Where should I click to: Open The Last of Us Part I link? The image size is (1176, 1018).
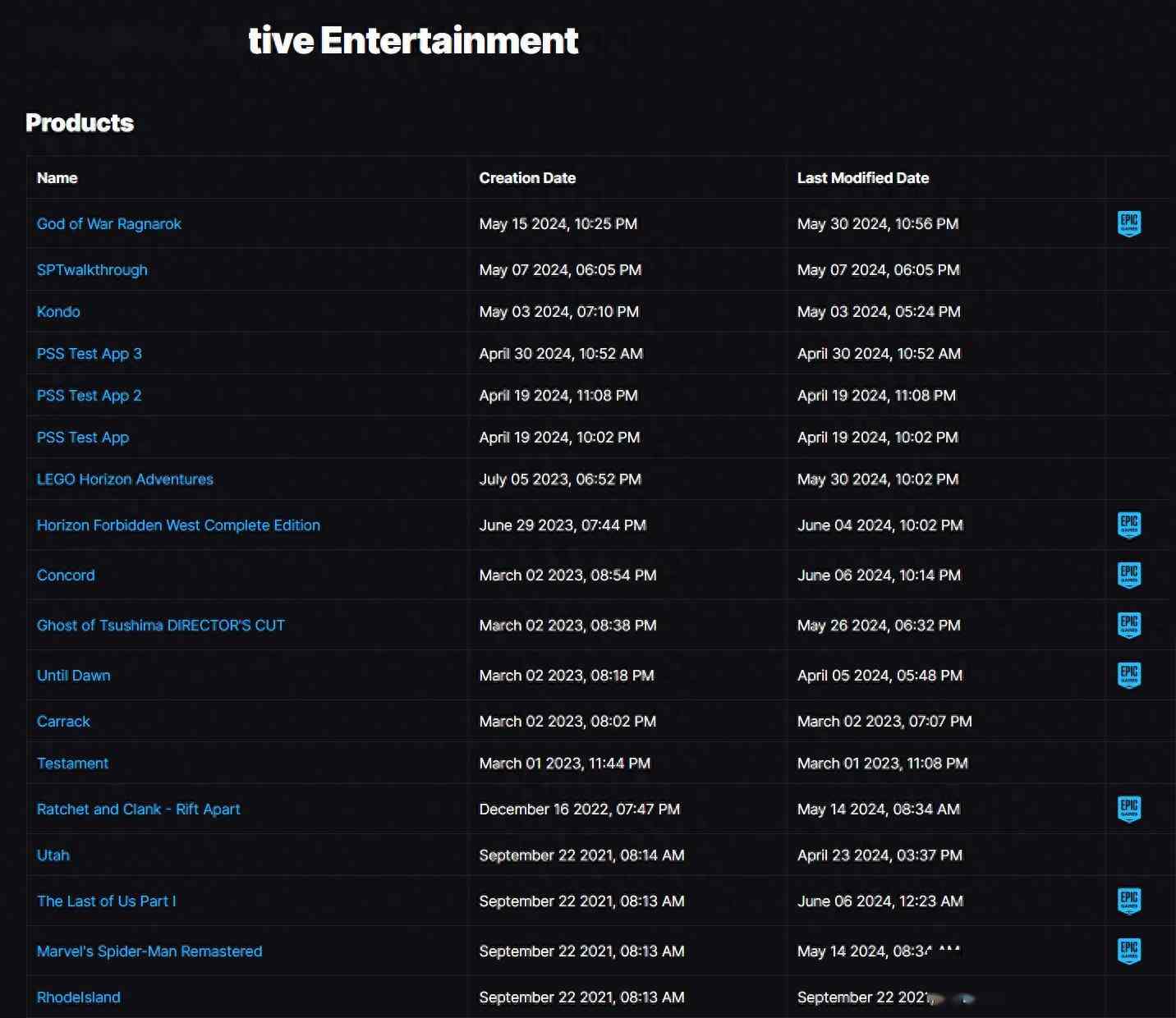click(107, 901)
